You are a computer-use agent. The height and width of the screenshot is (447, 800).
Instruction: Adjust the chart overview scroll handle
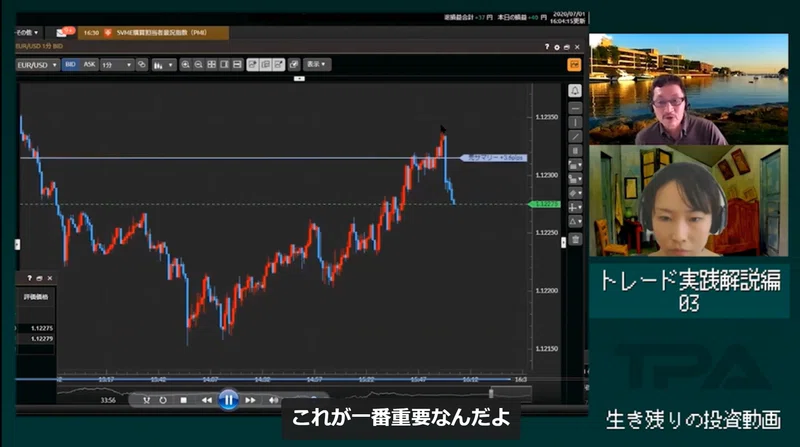pos(491,392)
